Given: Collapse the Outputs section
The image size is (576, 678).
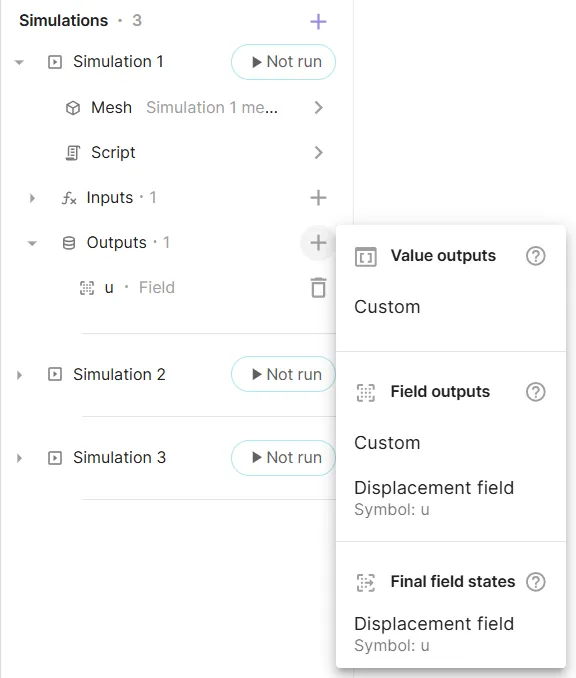Looking at the screenshot, I should tap(32, 243).
